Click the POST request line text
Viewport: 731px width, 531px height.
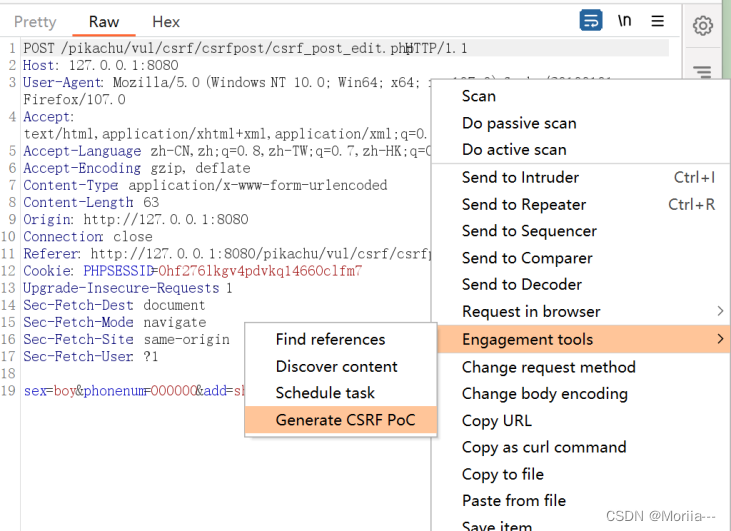pos(245,48)
